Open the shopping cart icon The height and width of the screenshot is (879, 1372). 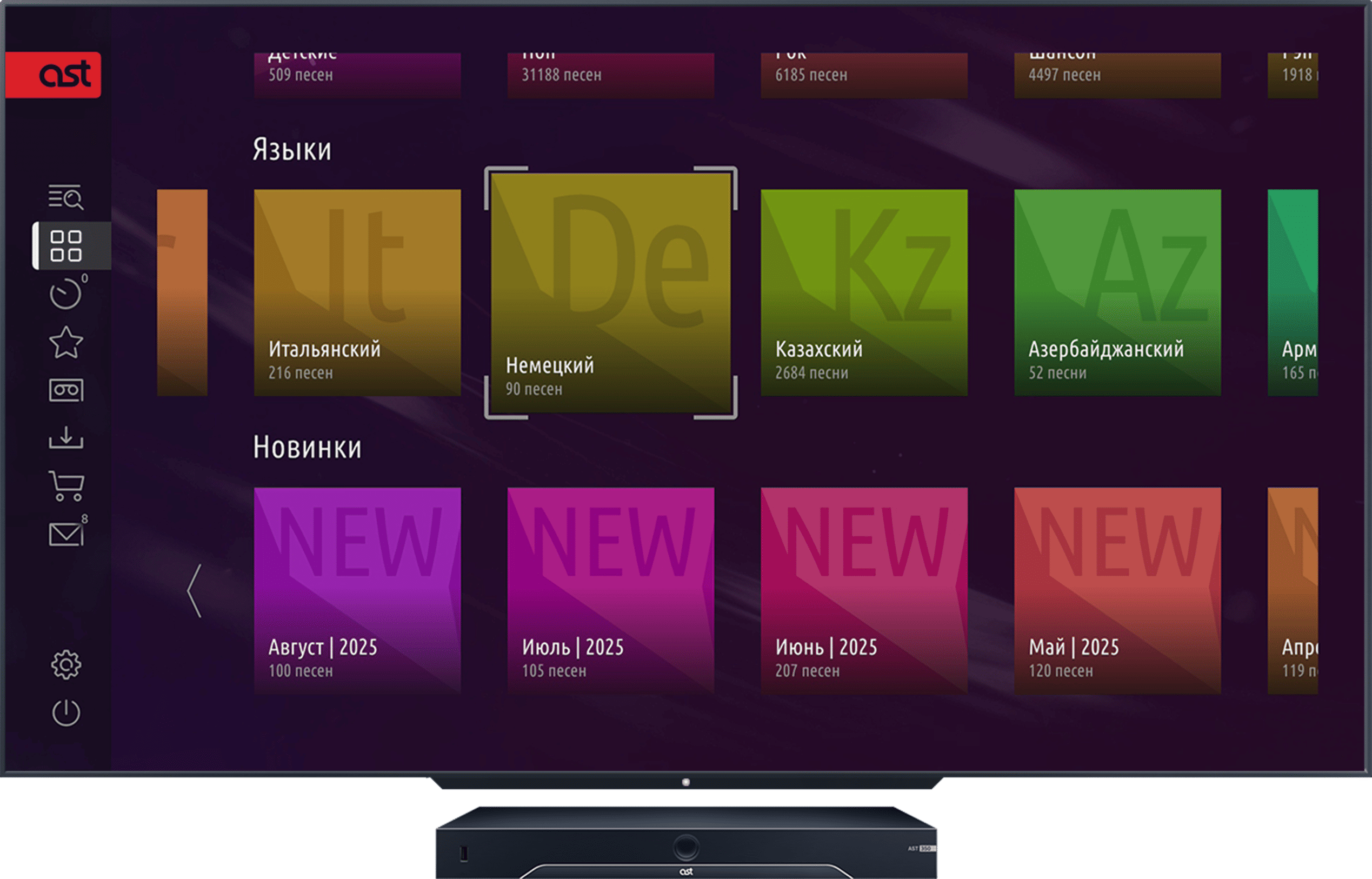point(67,486)
